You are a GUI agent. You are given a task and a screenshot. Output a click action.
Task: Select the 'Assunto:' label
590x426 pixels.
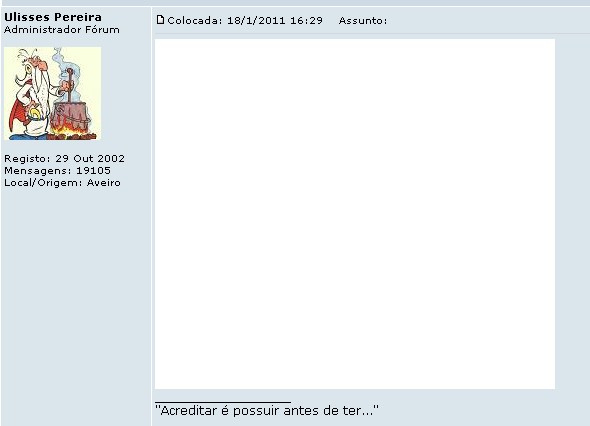[363, 20]
